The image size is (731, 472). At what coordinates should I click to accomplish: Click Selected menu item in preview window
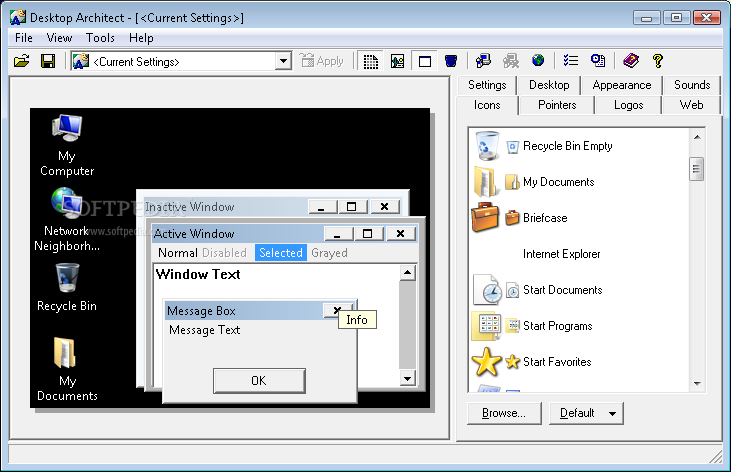click(281, 253)
